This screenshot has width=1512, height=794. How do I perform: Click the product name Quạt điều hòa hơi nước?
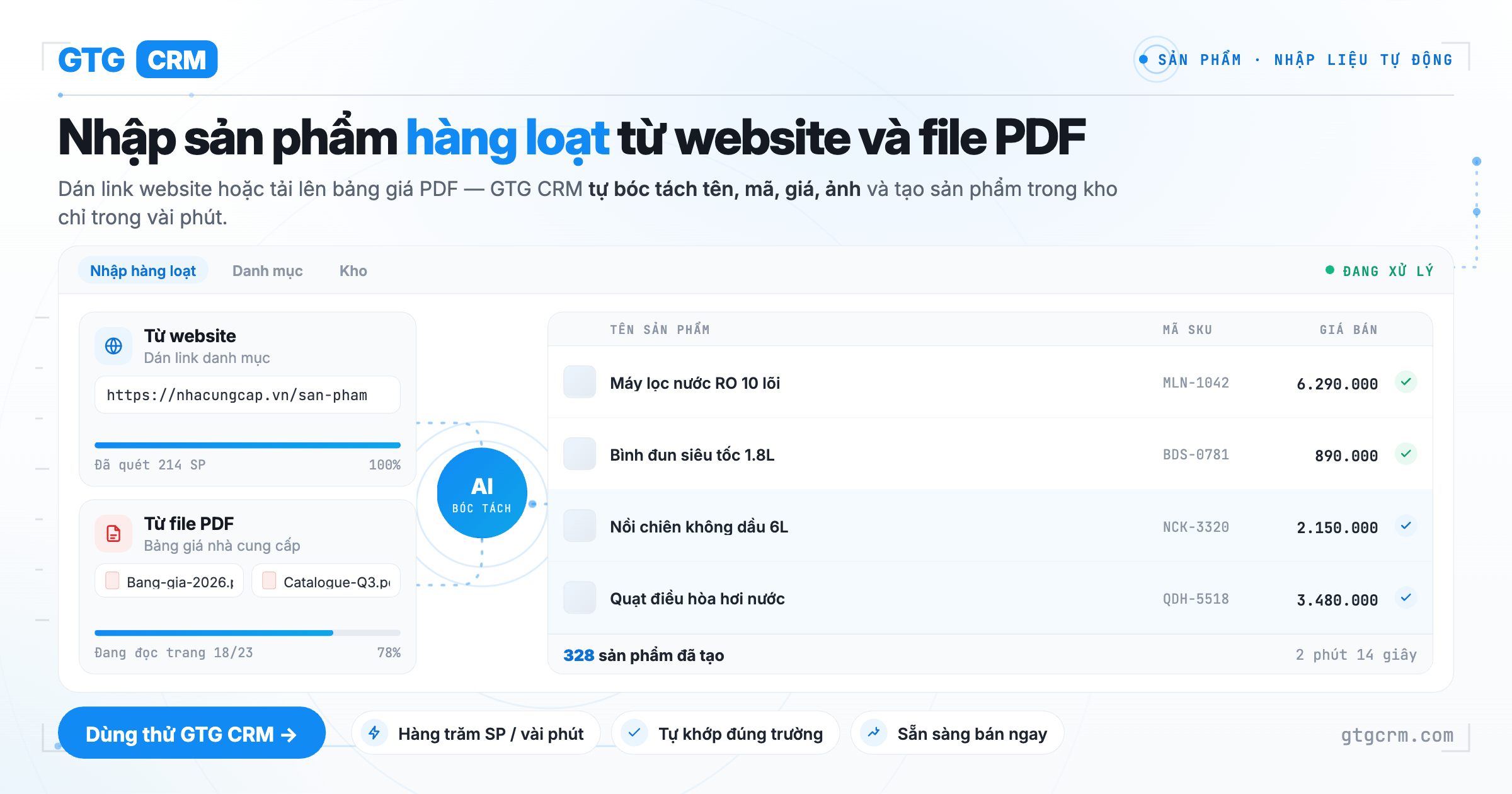(697, 599)
